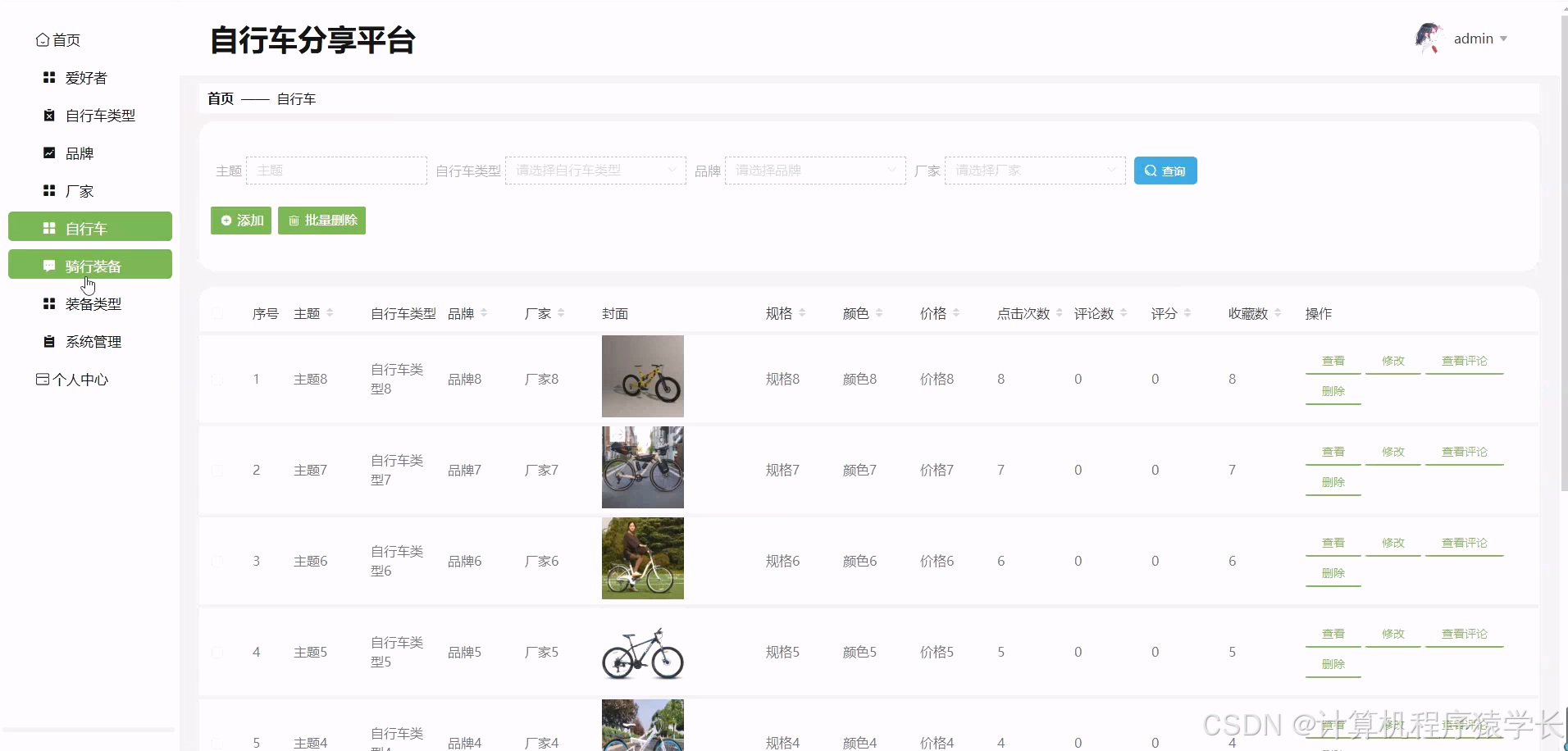Open the 主题5 black bike thumbnail
Image resolution: width=1568 pixels, height=751 pixels.
coord(643,653)
